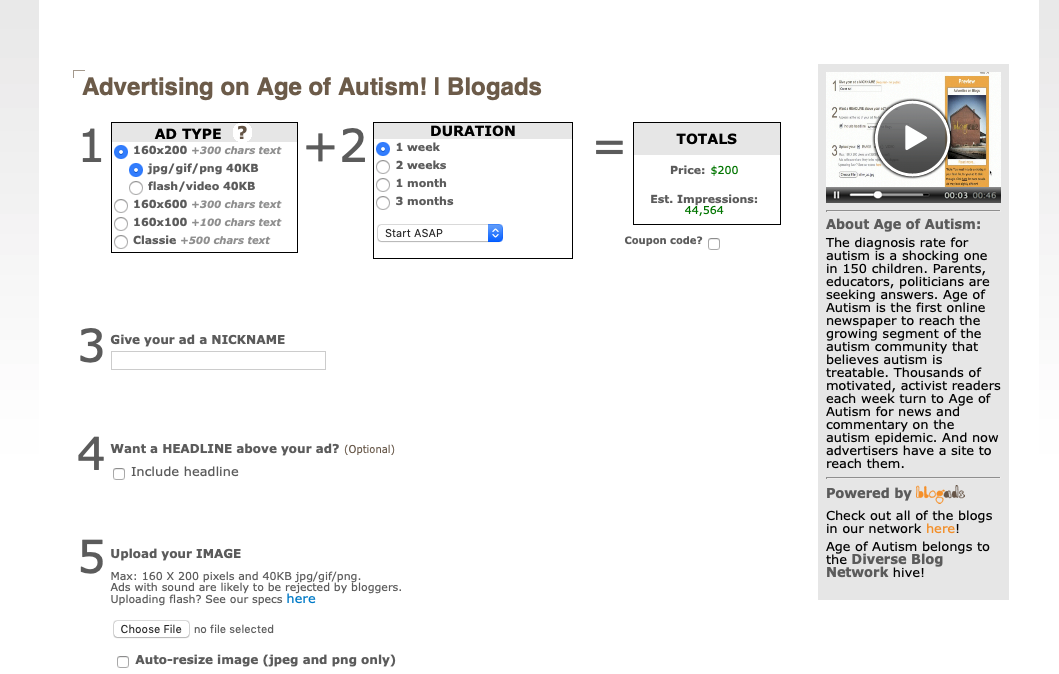
Task: Select the Classie ad type
Action: [121, 241]
